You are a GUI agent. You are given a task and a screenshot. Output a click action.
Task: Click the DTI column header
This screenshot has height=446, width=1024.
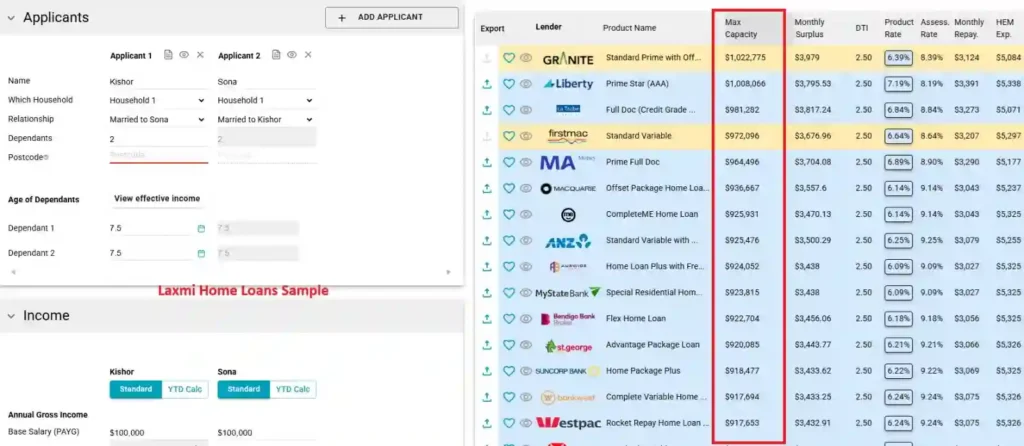[x=861, y=28]
